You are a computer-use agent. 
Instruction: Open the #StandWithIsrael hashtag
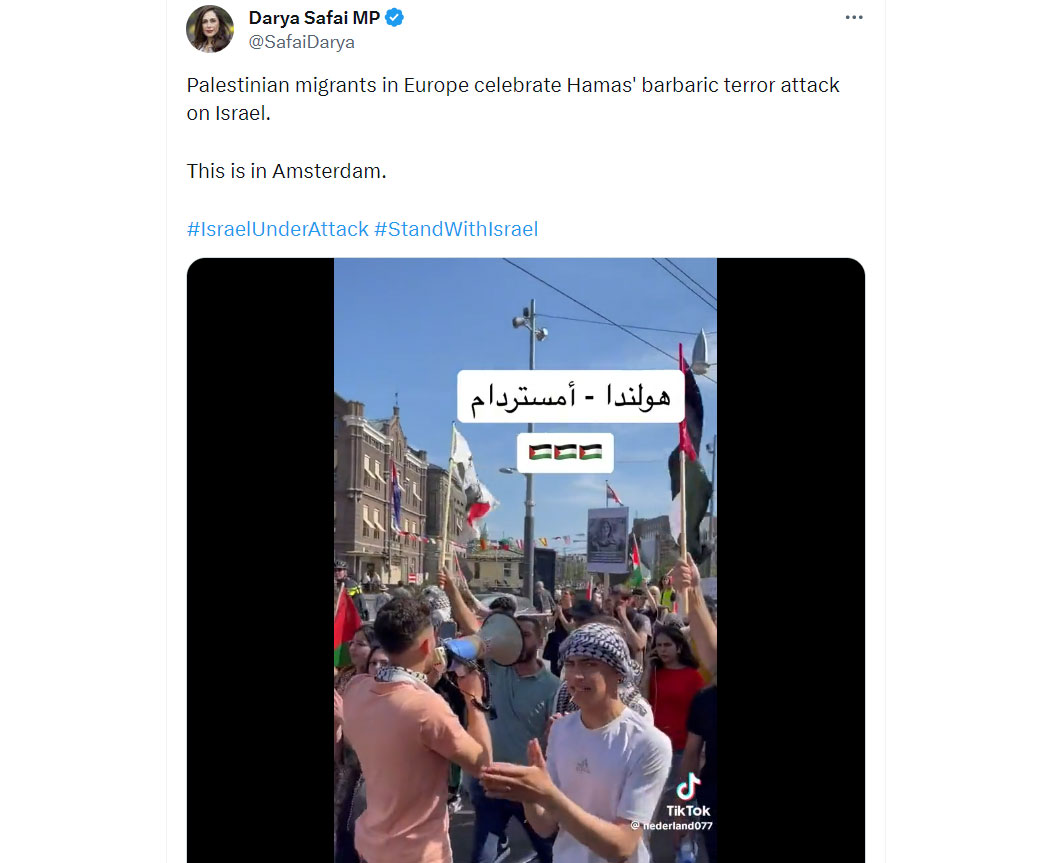[x=456, y=229]
